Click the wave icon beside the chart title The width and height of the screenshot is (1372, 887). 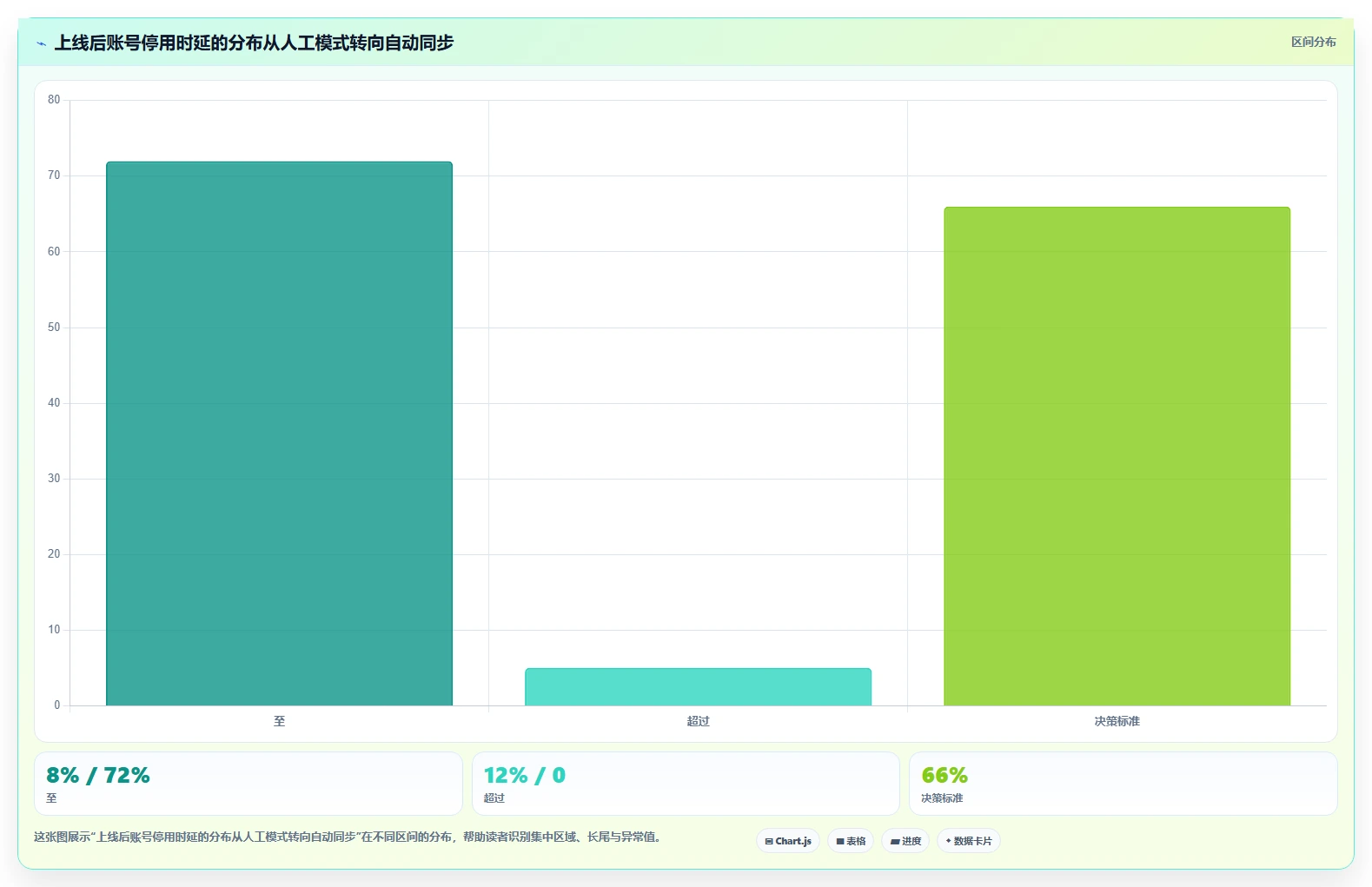pyautogui.click(x=41, y=43)
